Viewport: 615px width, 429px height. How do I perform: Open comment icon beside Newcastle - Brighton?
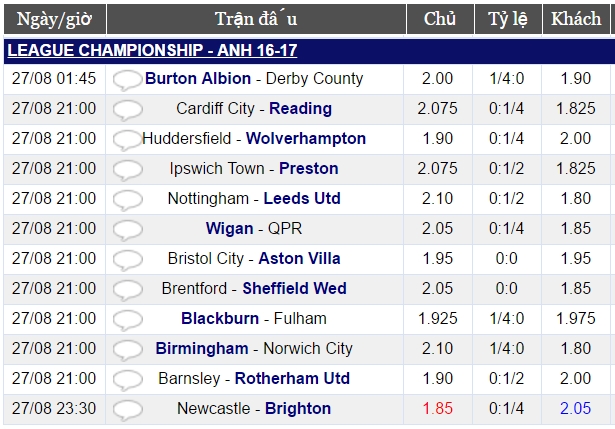click(x=127, y=410)
